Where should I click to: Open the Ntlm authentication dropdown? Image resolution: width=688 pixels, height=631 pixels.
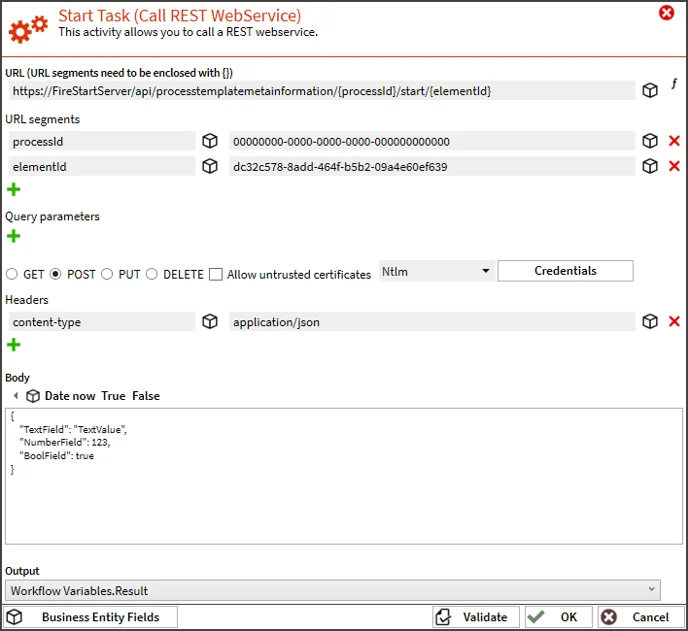coord(435,271)
